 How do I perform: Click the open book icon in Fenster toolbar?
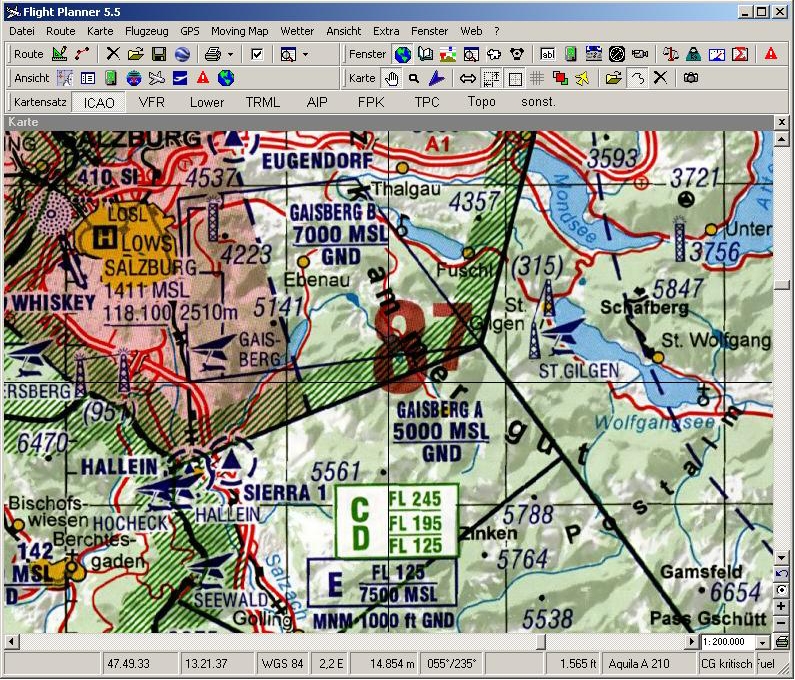(425, 54)
